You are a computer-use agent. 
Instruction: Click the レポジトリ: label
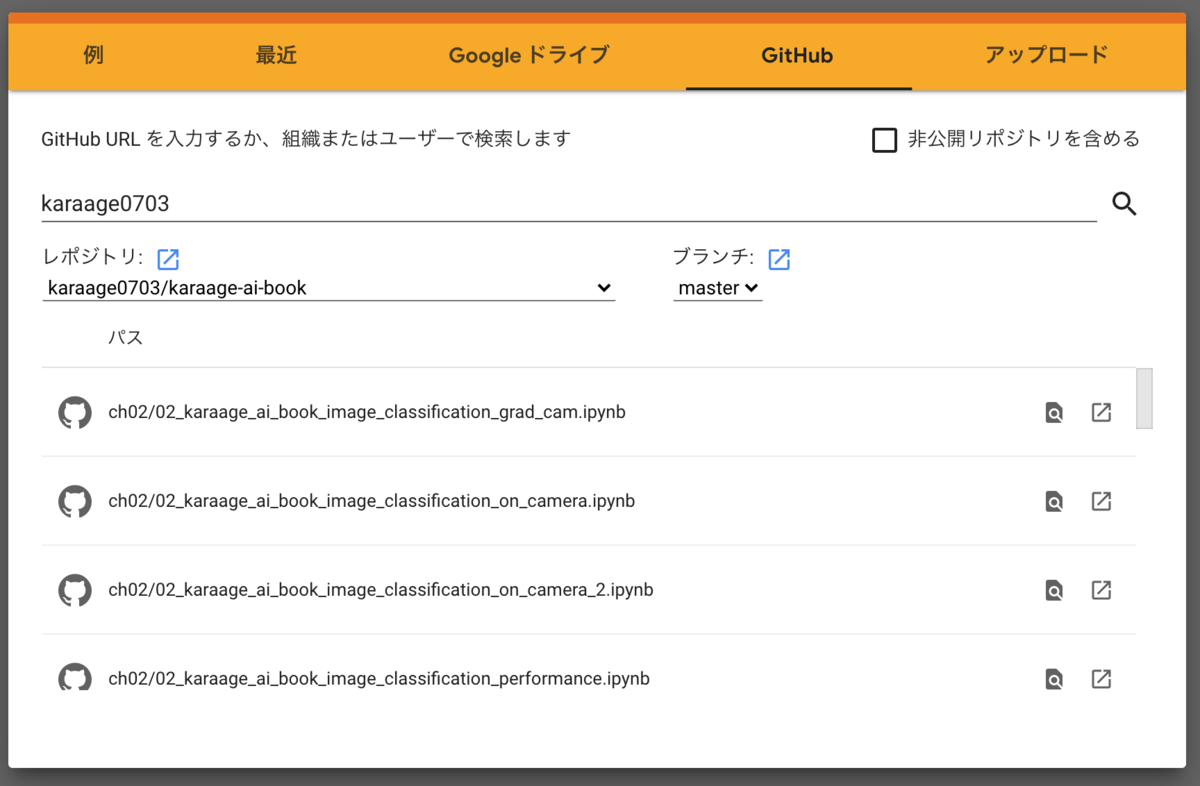click(x=93, y=258)
